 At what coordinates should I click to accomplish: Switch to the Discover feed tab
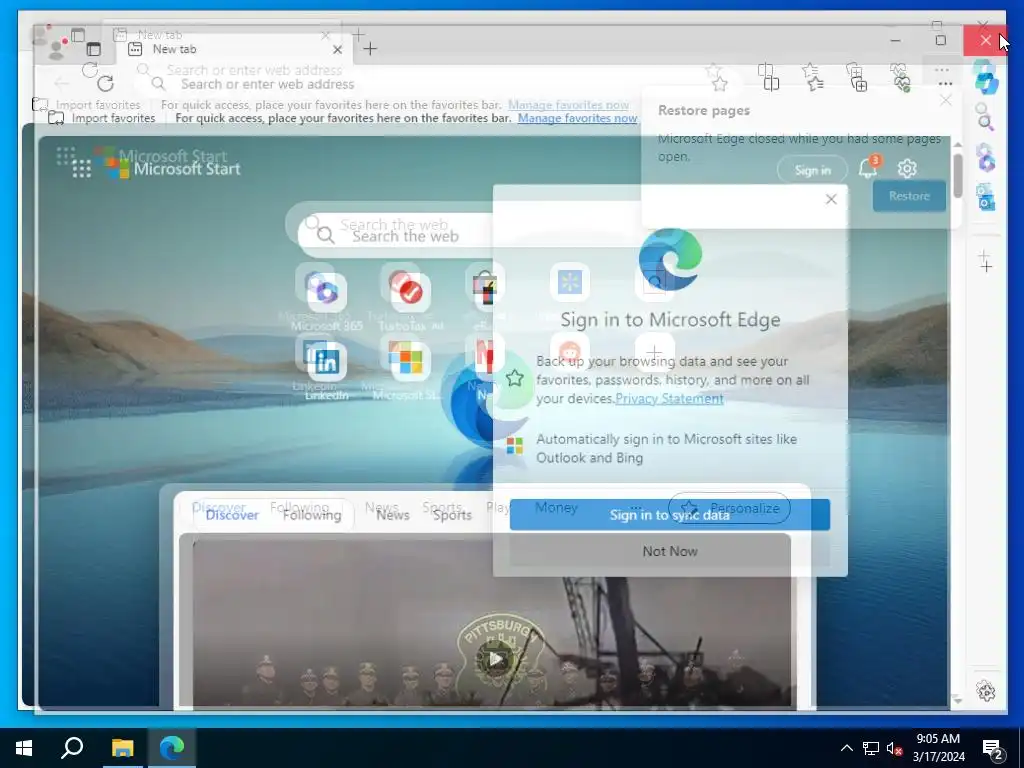point(232,515)
